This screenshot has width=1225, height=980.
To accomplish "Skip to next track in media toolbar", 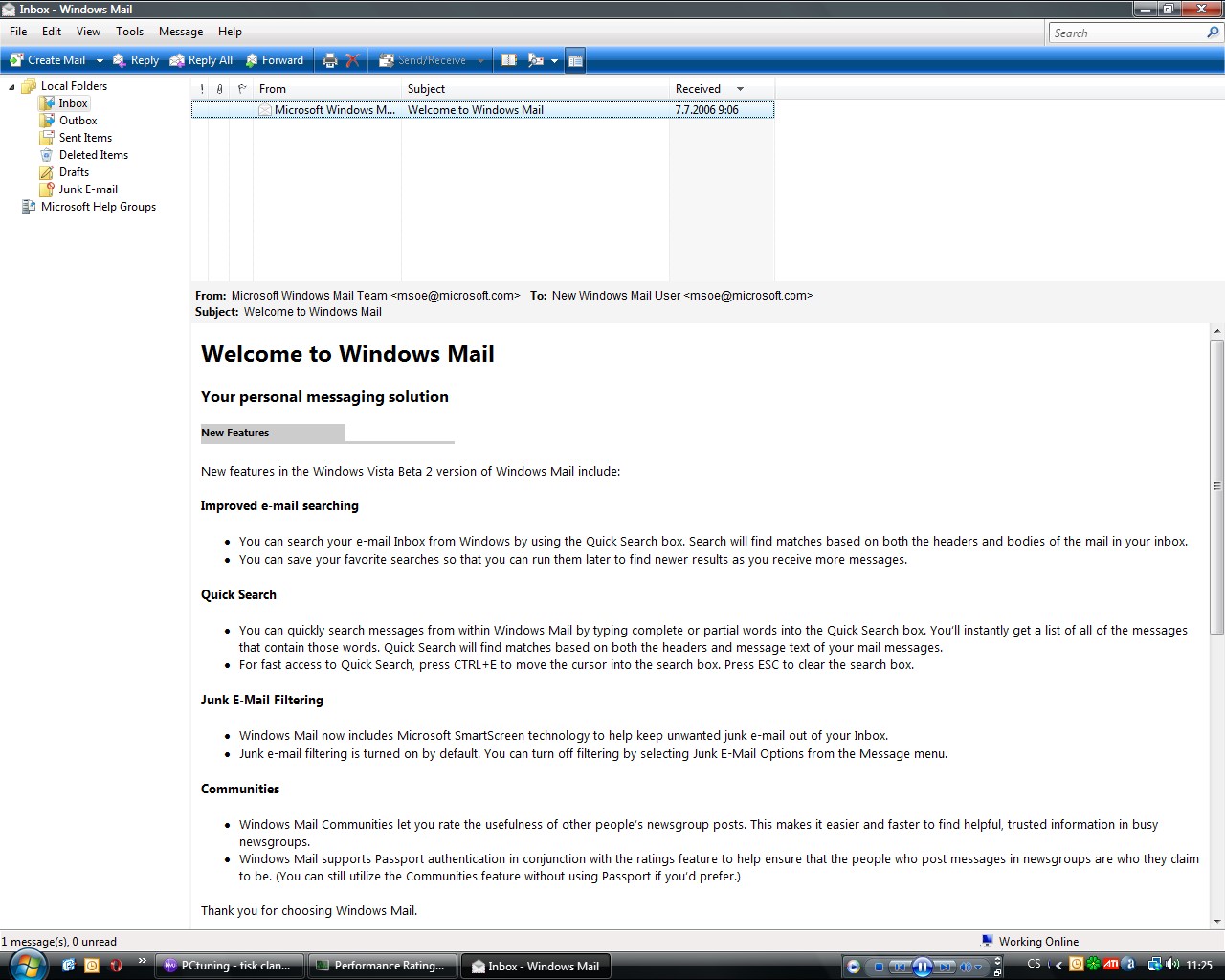I will [x=945, y=967].
